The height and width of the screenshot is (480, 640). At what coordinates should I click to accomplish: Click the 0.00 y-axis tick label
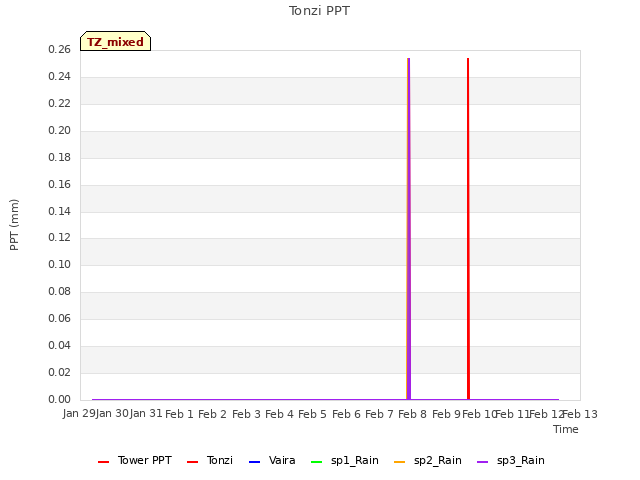60,399
